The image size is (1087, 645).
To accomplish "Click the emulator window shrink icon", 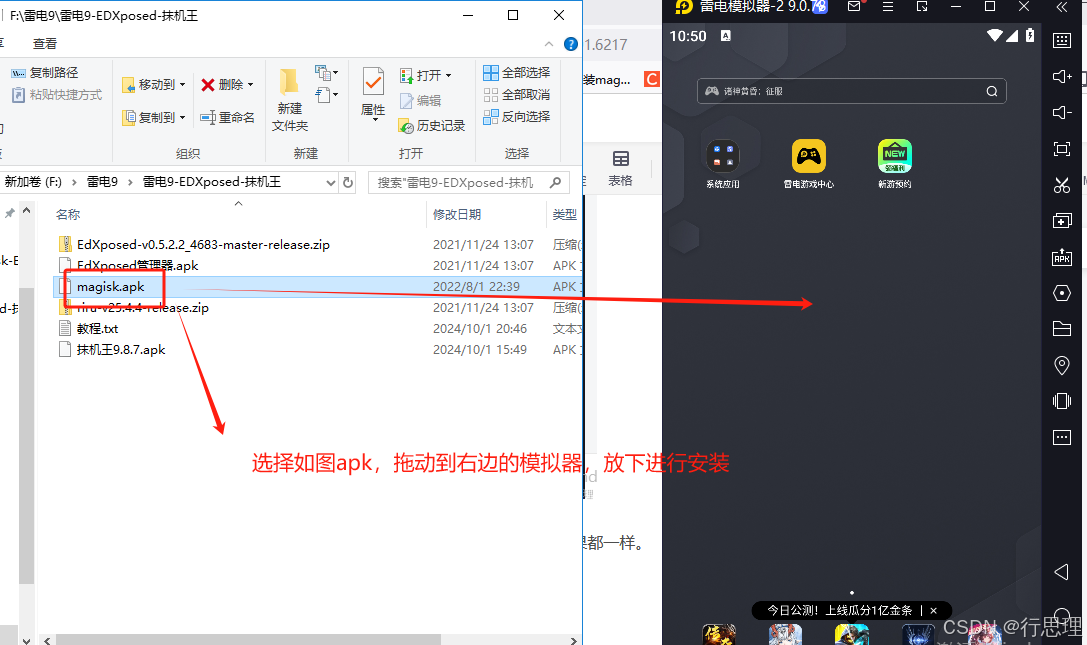I will coord(921,6).
